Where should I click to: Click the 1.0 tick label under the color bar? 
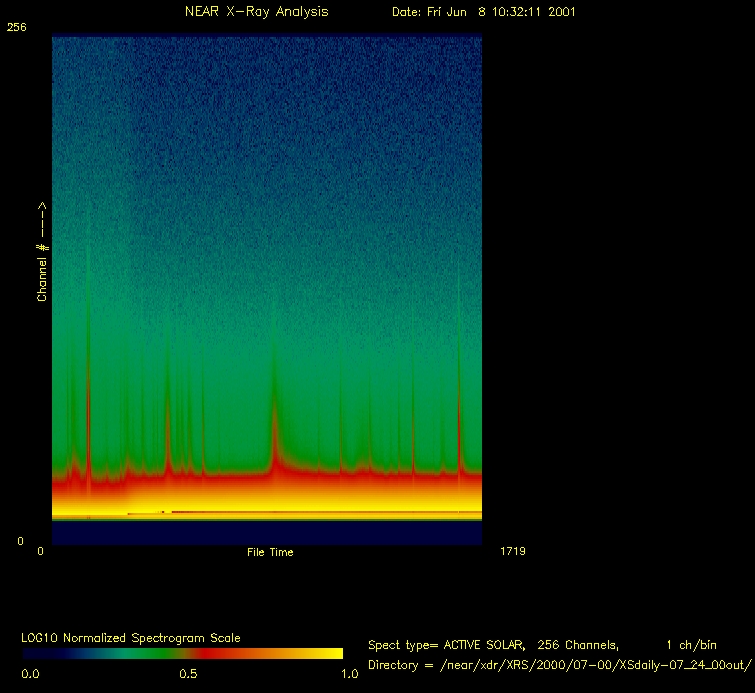click(x=349, y=674)
